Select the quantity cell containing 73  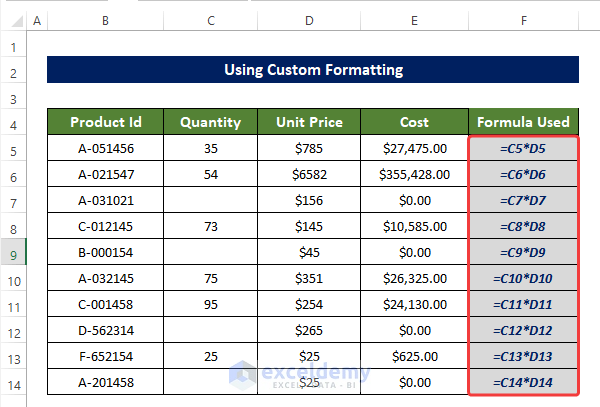point(210,227)
